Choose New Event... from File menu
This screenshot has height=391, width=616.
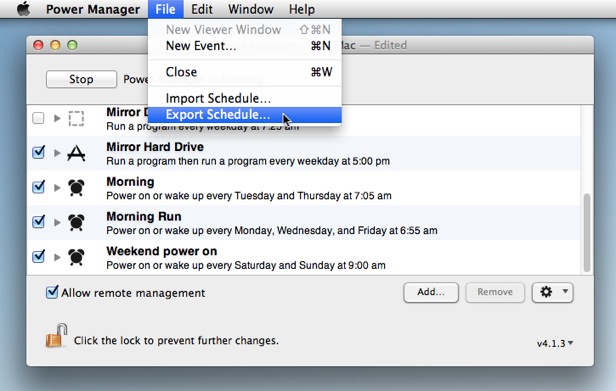pyautogui.click(x=245, y=46)
